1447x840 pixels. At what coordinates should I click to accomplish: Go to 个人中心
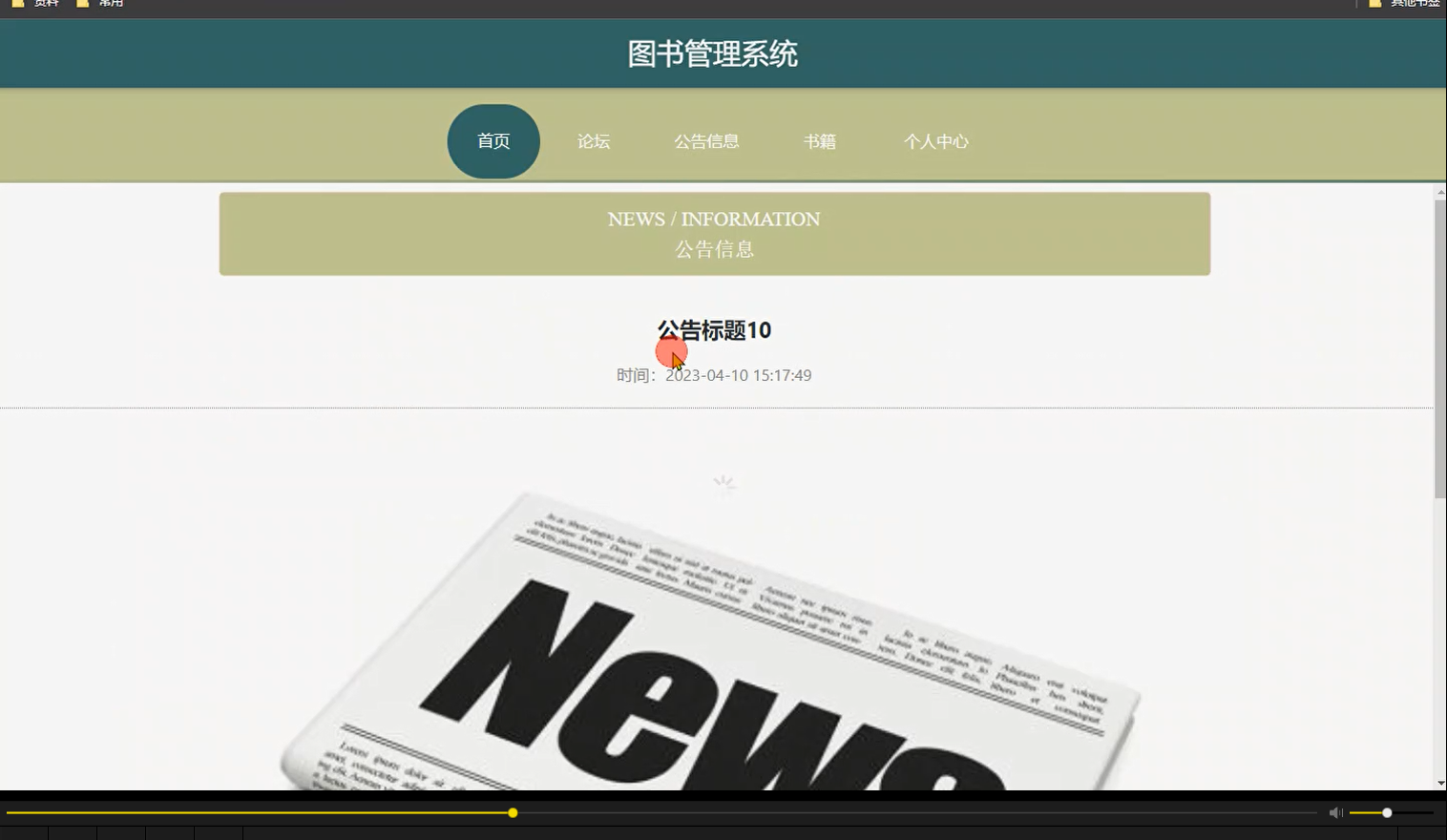click(x=936, y=140)
